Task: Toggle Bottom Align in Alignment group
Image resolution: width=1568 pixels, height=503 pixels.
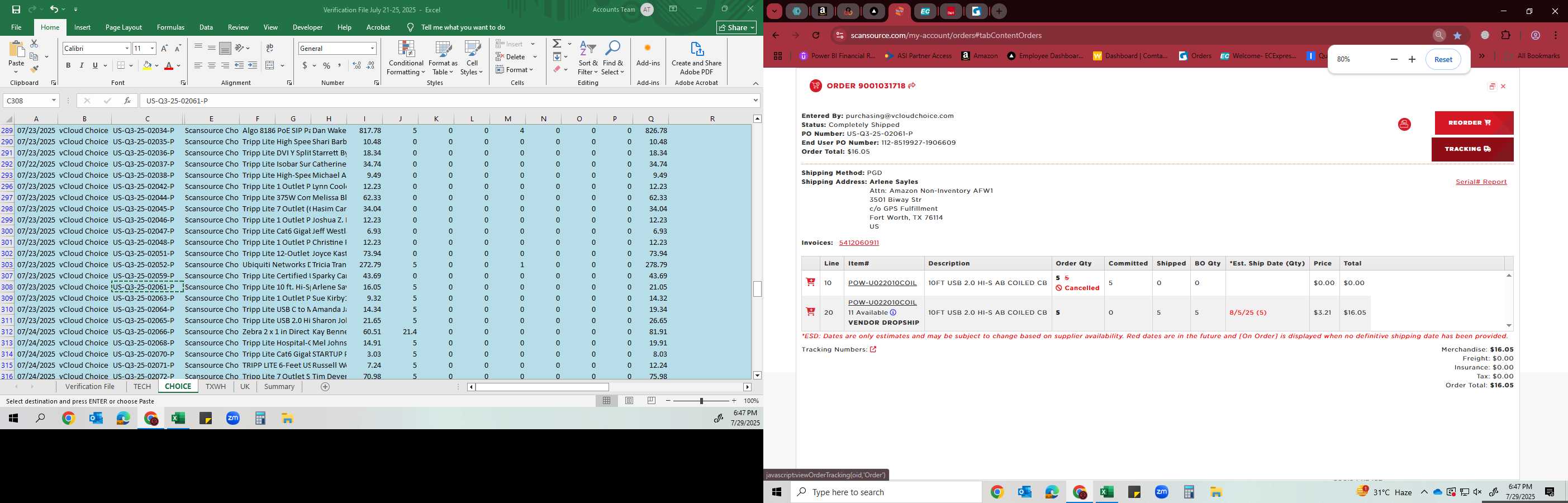Action: 225,48
